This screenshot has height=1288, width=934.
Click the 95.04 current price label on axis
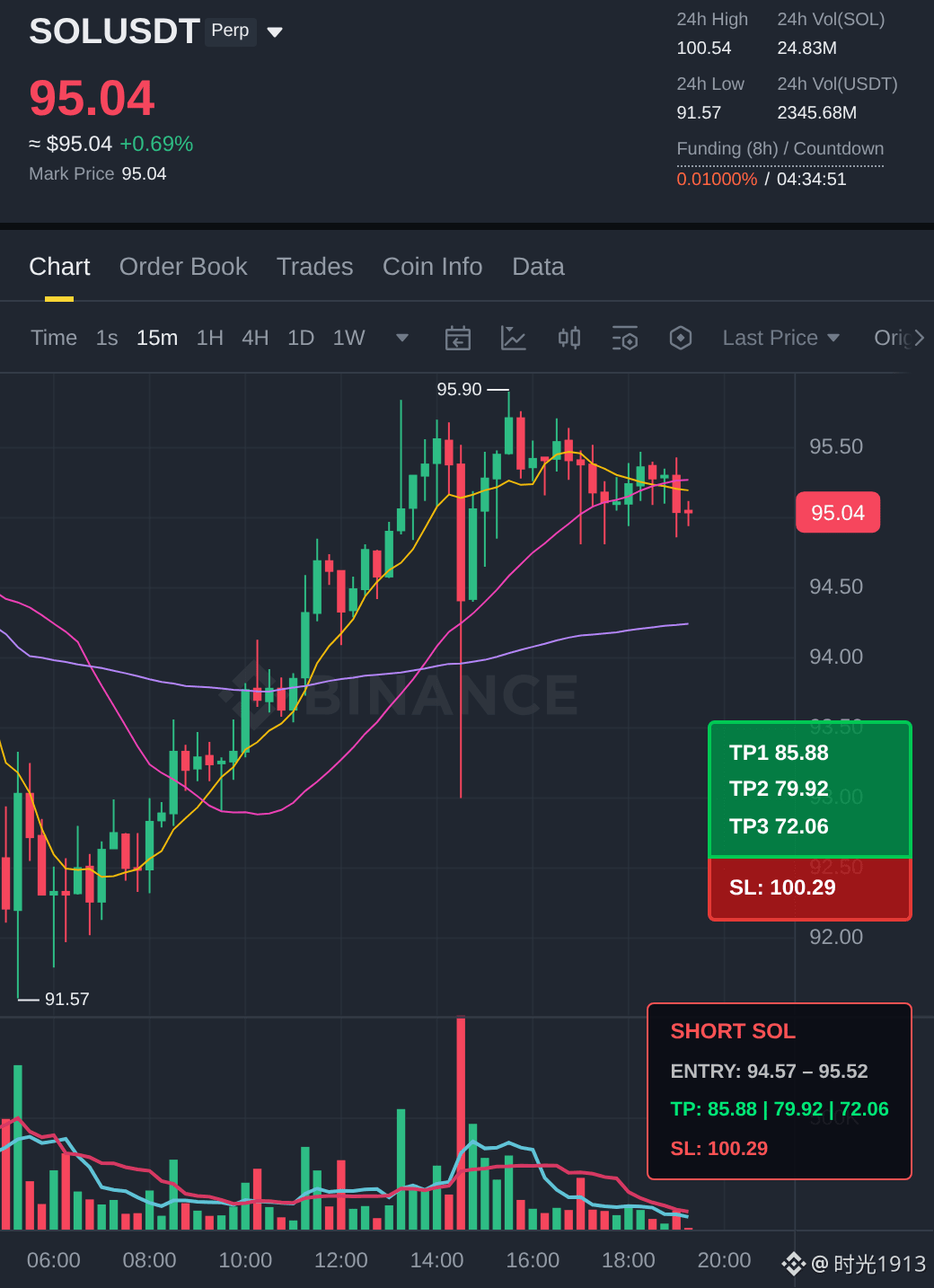(838, 513)
